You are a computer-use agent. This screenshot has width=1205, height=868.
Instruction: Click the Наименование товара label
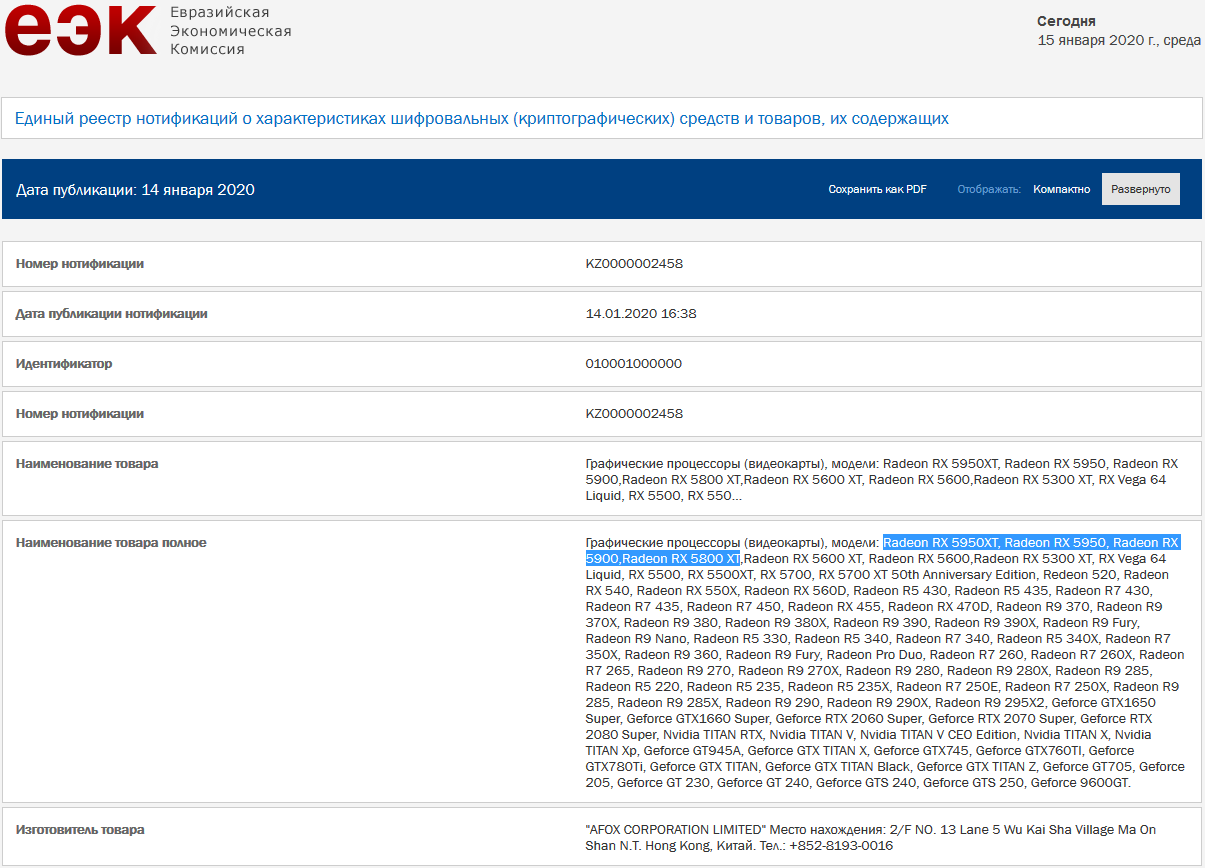87,464
